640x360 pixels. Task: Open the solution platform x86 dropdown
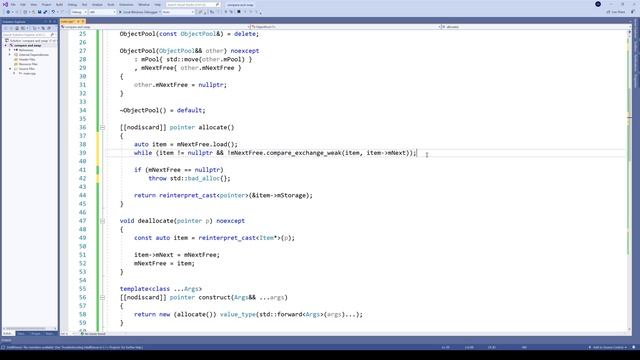pos(102,12)
